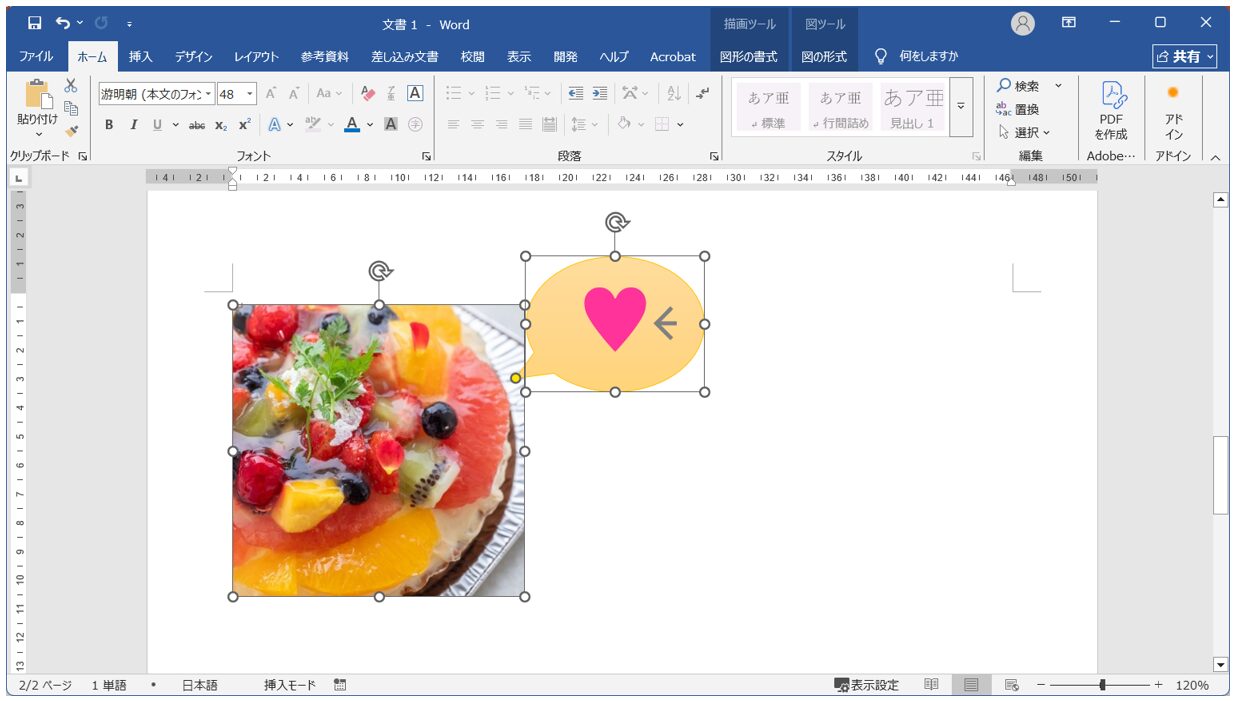Image resolution: width=1235 pixels, height=701 pixels.
Task: Toggle justify text alignment
Action: (x=525, y=125)
